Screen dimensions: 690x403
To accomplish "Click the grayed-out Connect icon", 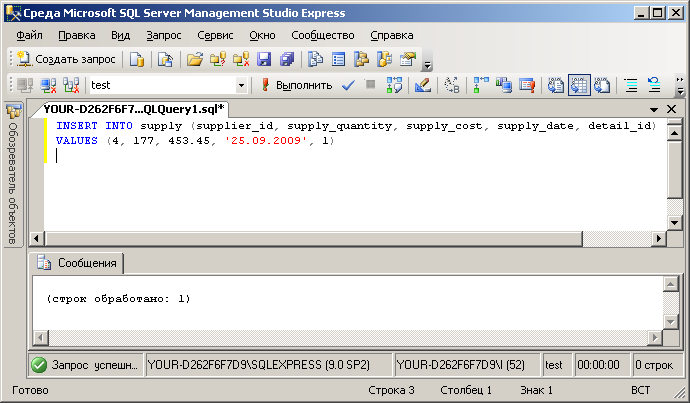I will pyautogui.click(x=25, y=85).
